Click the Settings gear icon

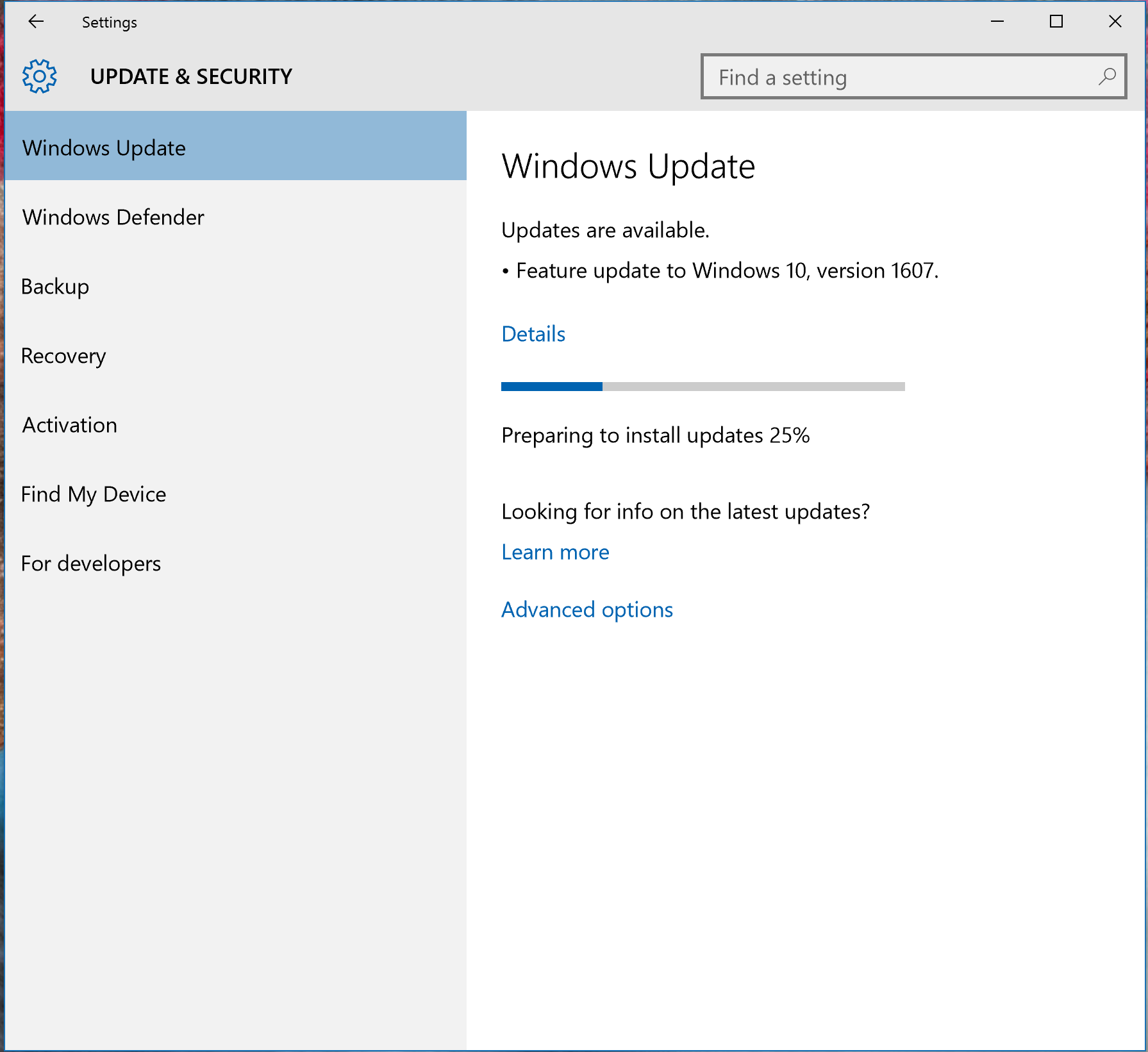[x=40, y=76]
